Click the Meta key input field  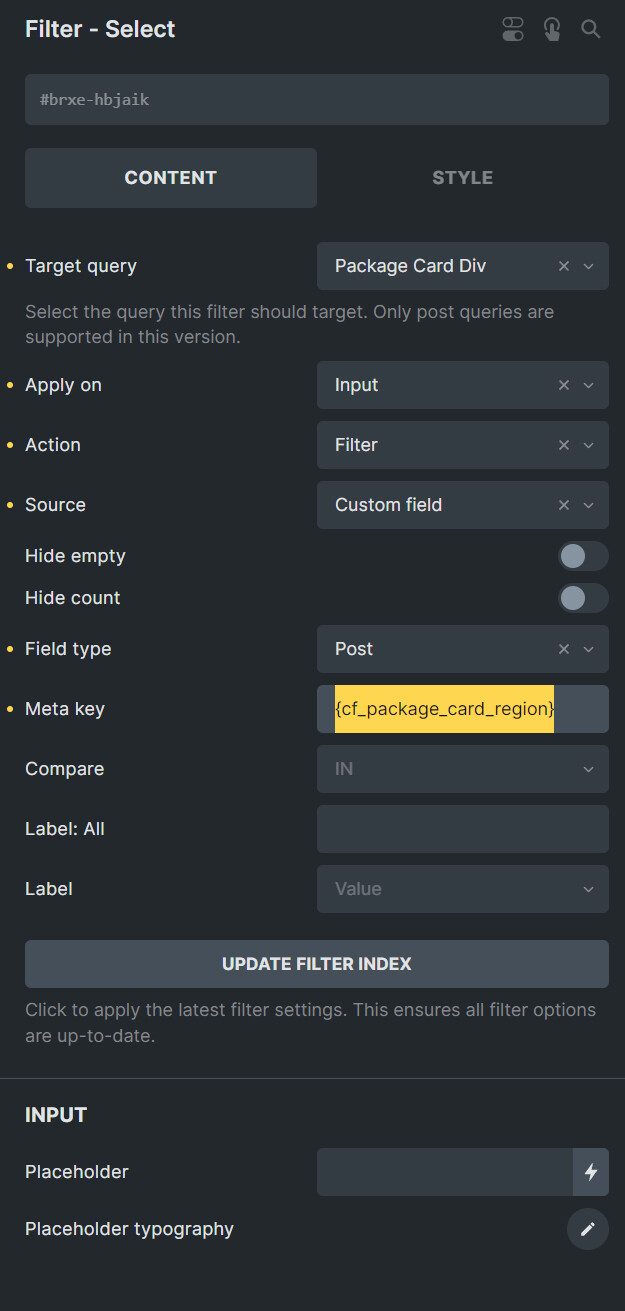(x=462, y=709)
